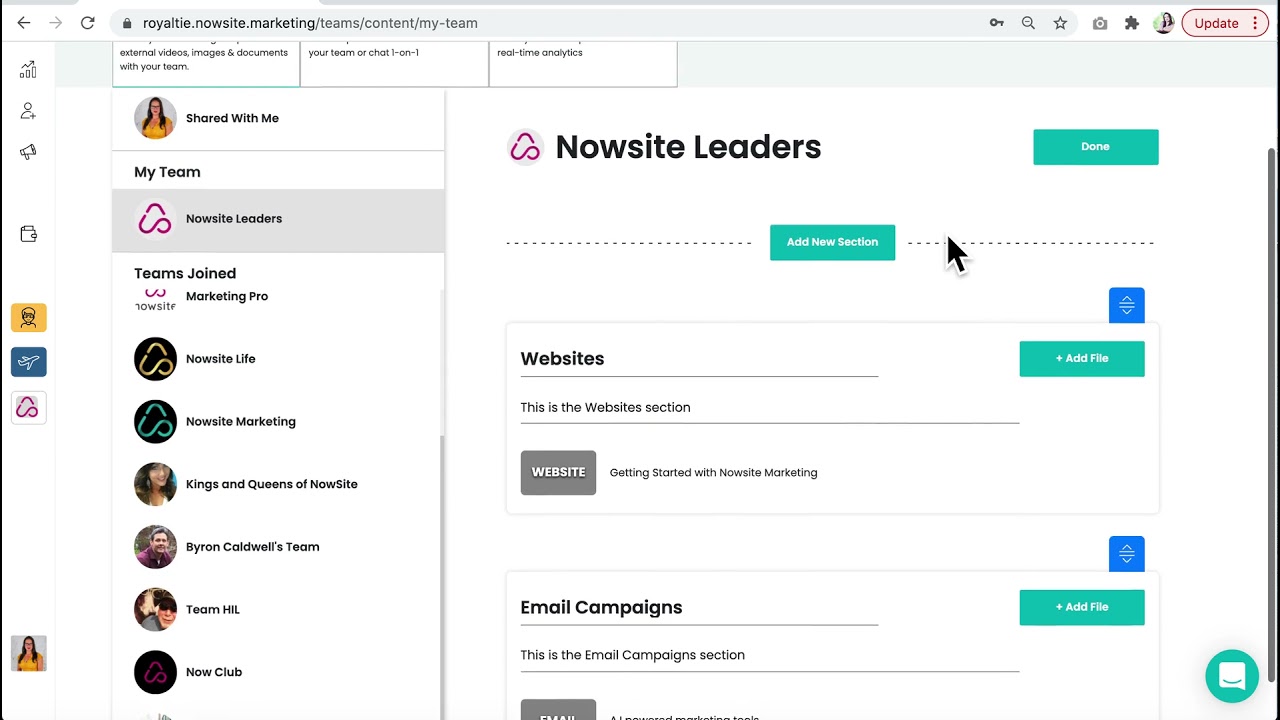The image size is (1280, 720).
Task: Click the My Team heading
Action: pos(167,172)
